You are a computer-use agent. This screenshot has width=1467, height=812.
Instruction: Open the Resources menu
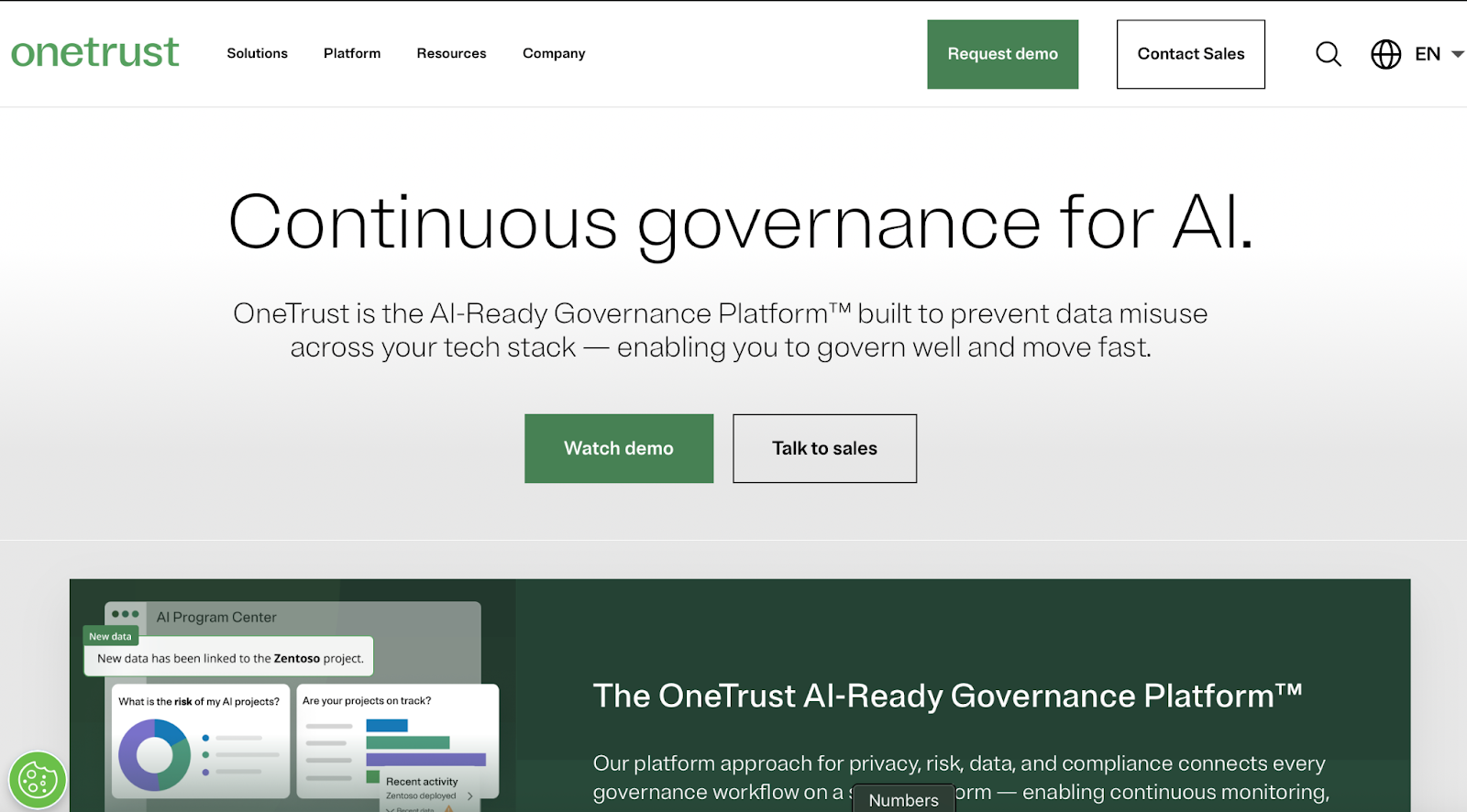click(x=451, y=53)
